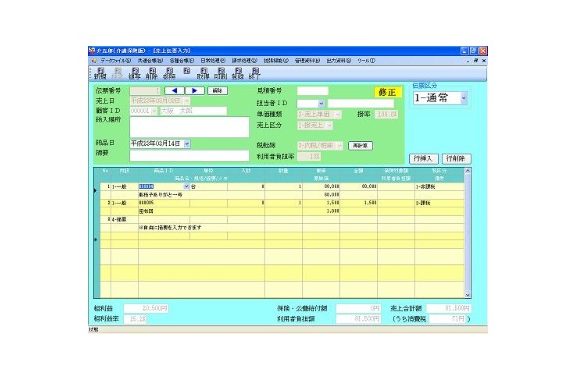575x380 pixels.
Task: Open the ツール menu
Action: pos(366,61)
